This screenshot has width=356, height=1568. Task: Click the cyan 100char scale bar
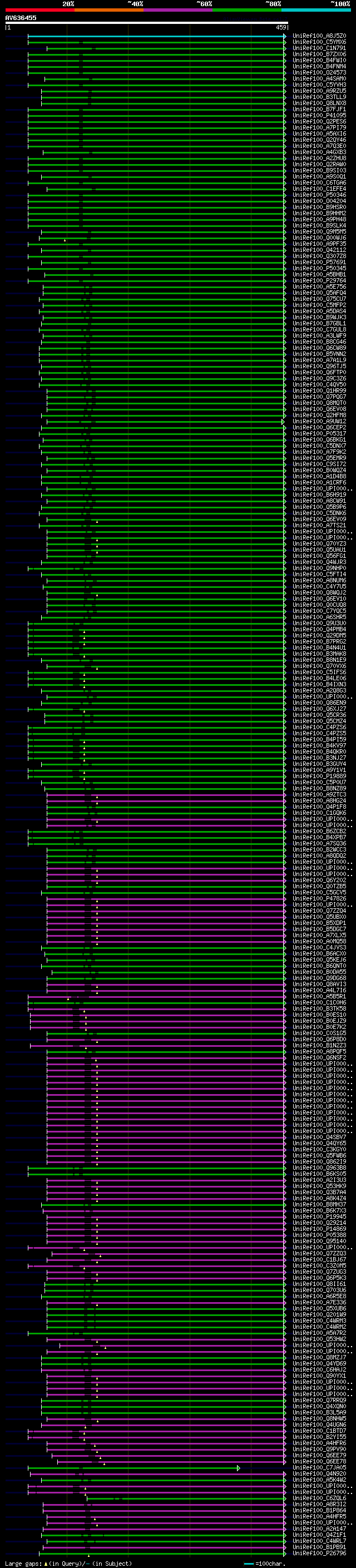[249, 1564]
